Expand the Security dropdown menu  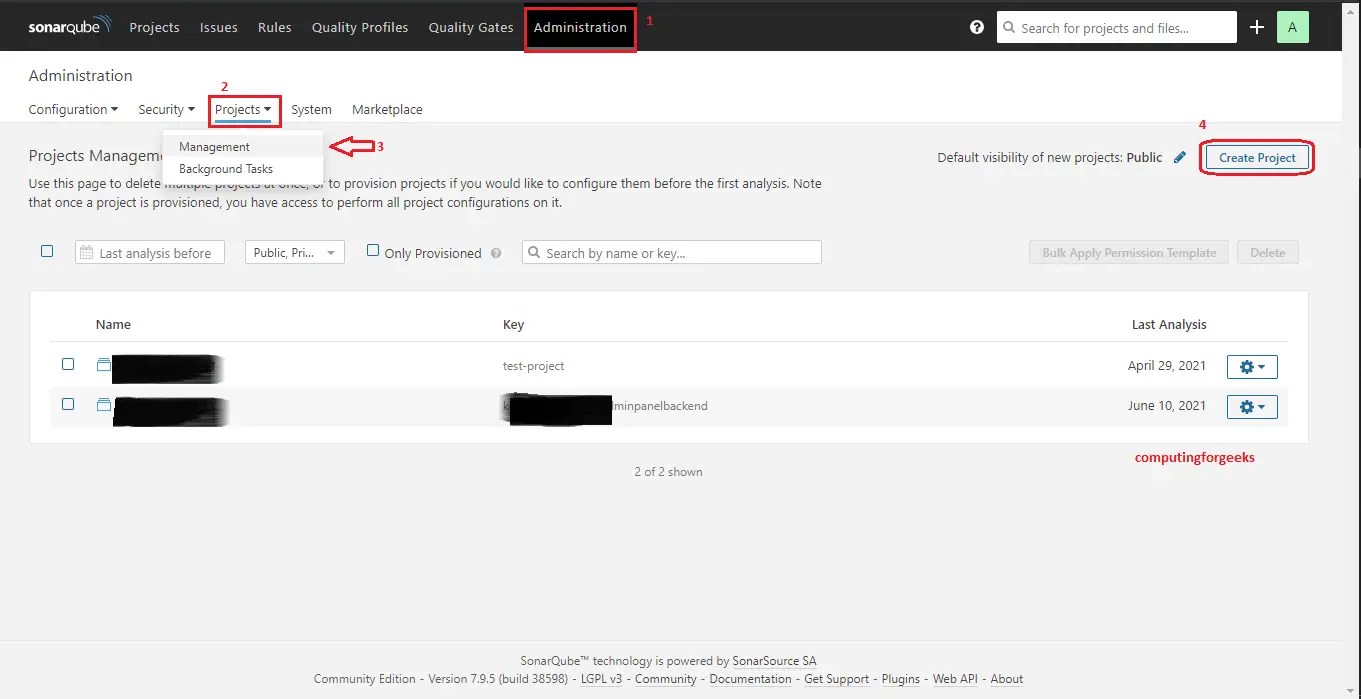pyautogui.click(x=165, y=109)
